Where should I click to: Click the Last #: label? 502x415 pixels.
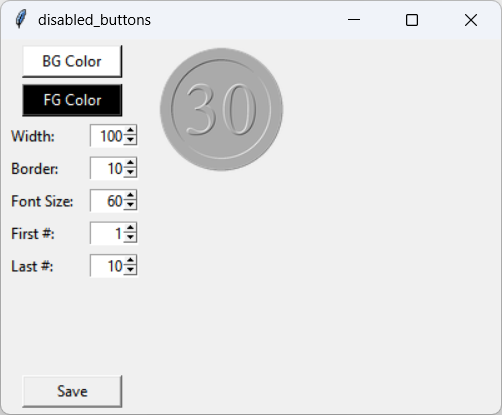32,266
